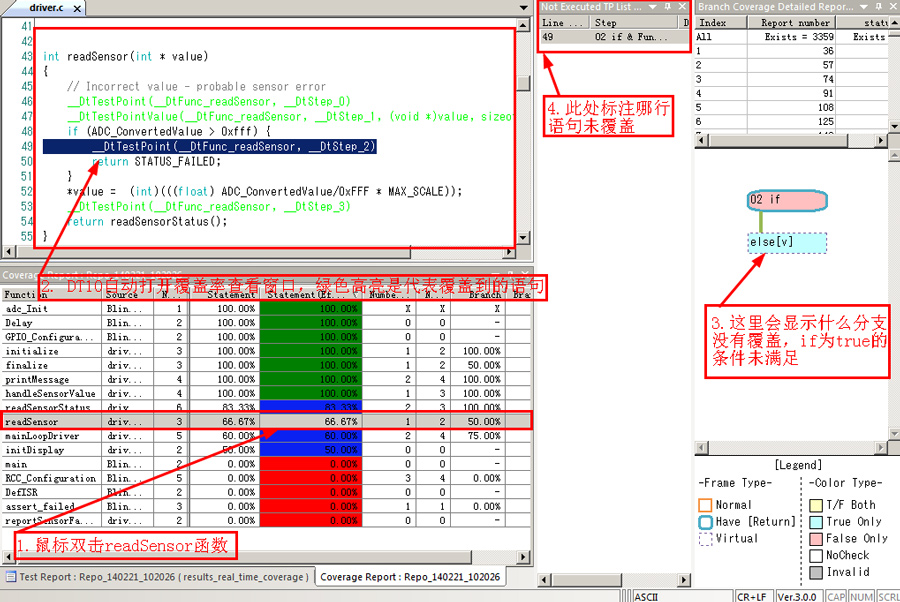This screenshot has height=602, width=900.
Task: Sort Not Executed list by Step column
Action: coord(634,23)
